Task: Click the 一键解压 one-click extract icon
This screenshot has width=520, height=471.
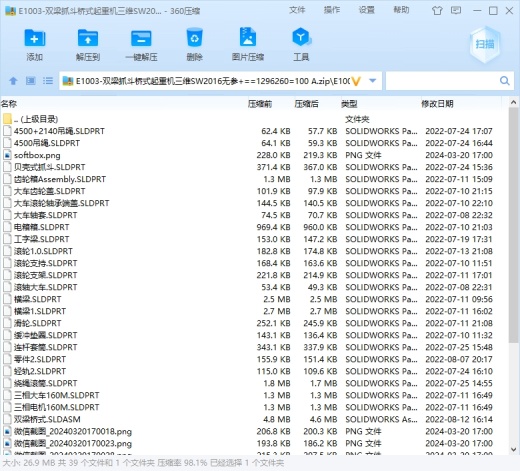Action: pos(141,39)
